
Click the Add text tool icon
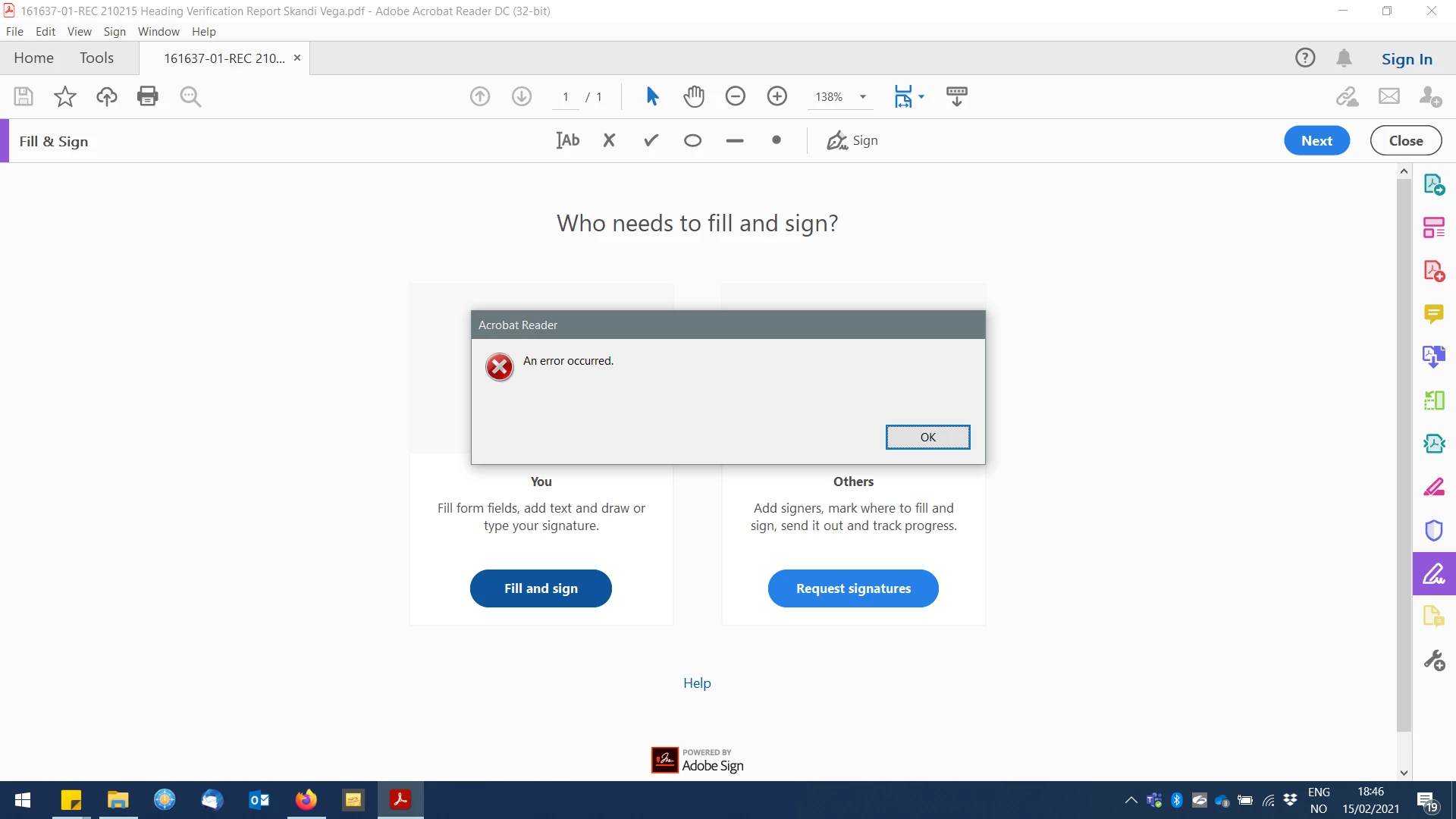(567, 140)
